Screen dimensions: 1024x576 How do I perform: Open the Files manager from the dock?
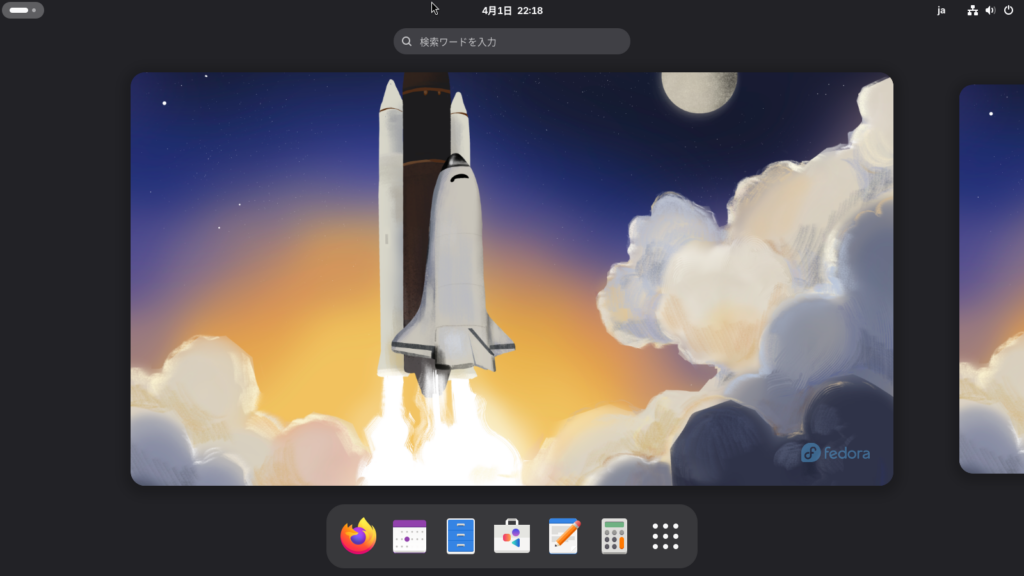pyautogui.click(x=461, y=536)
